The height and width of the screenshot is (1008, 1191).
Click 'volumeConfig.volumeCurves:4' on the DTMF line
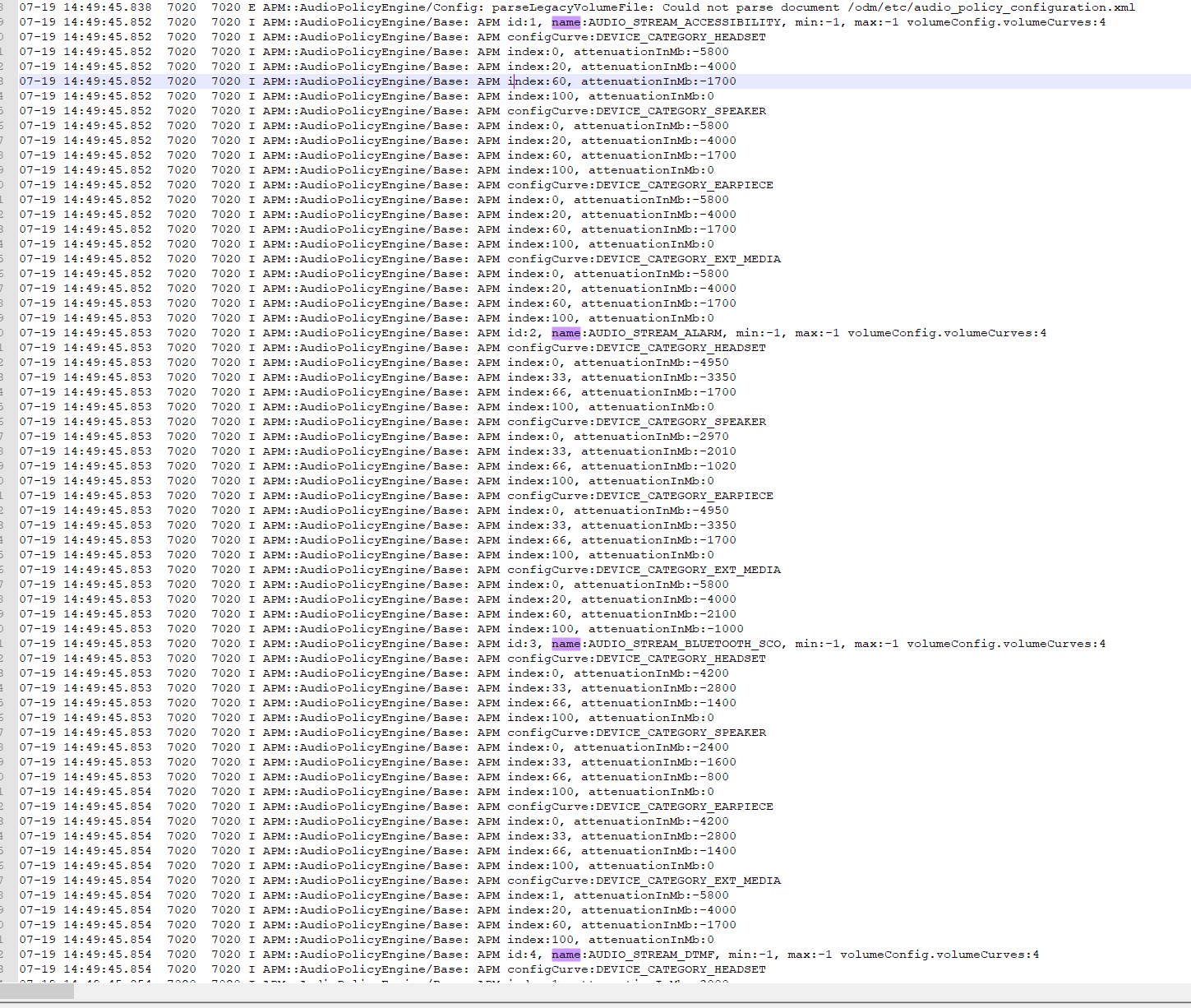939,955
